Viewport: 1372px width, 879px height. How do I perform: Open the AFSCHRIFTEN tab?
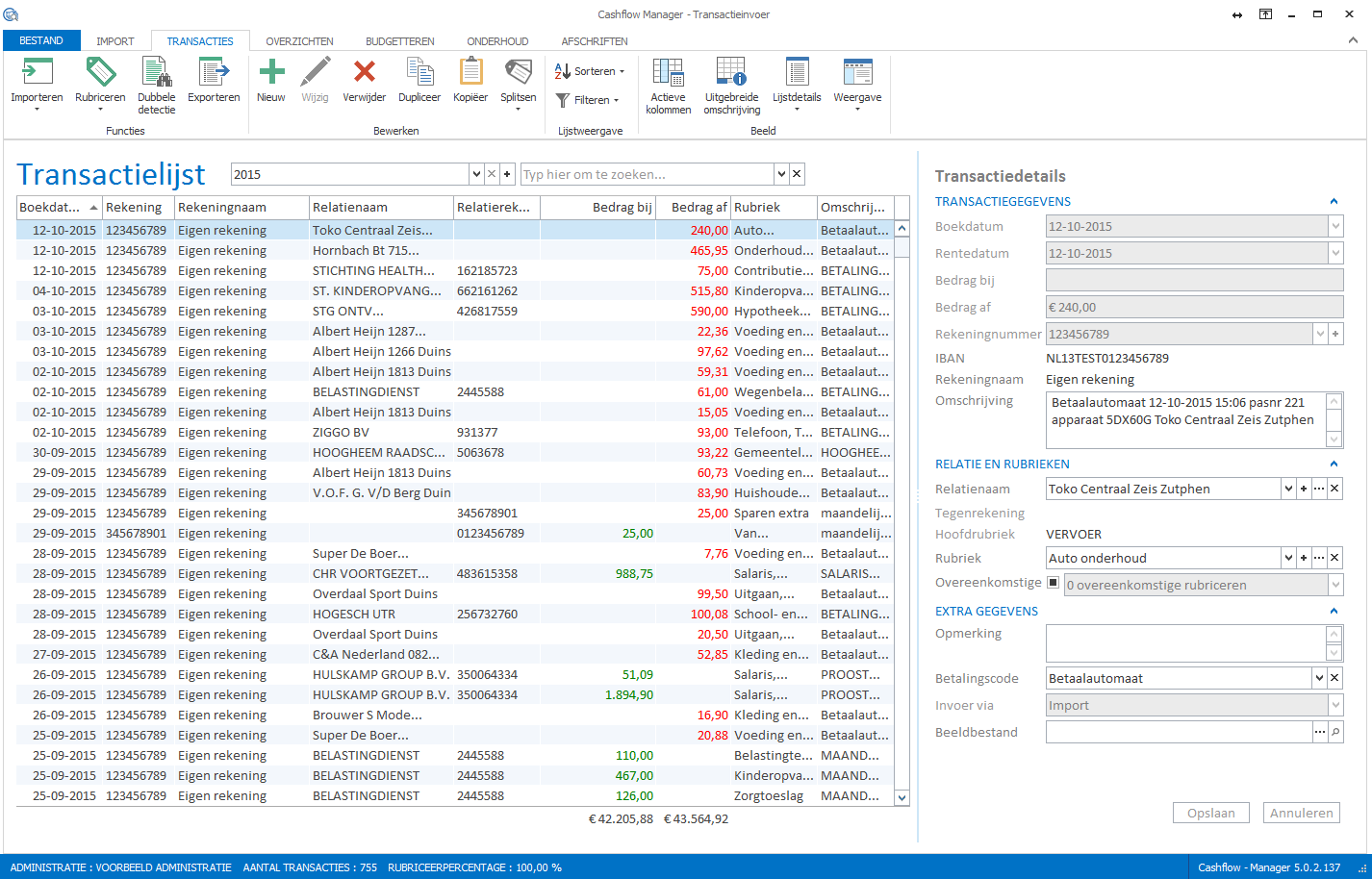point(595,41)
